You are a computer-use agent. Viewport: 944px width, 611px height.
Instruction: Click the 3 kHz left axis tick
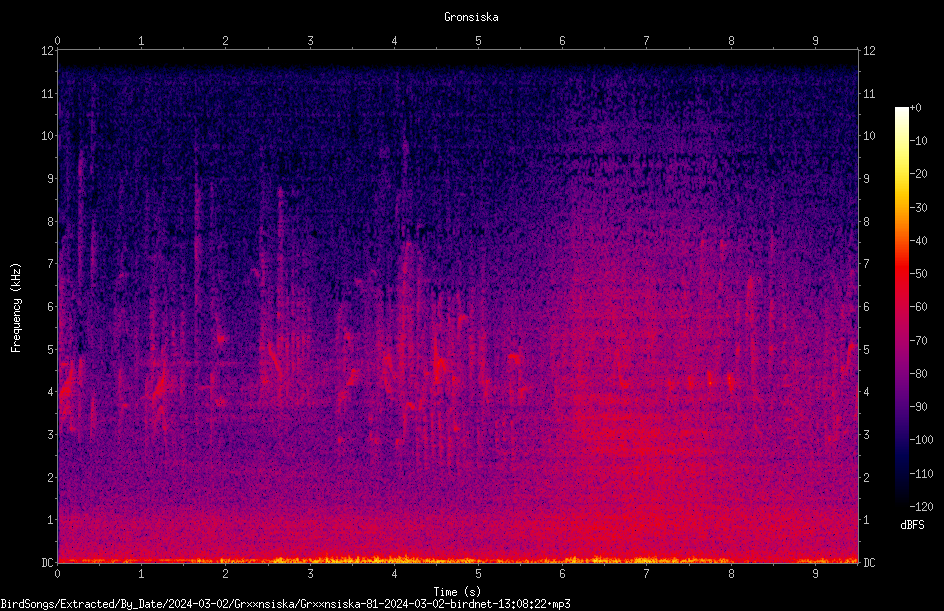51,434
